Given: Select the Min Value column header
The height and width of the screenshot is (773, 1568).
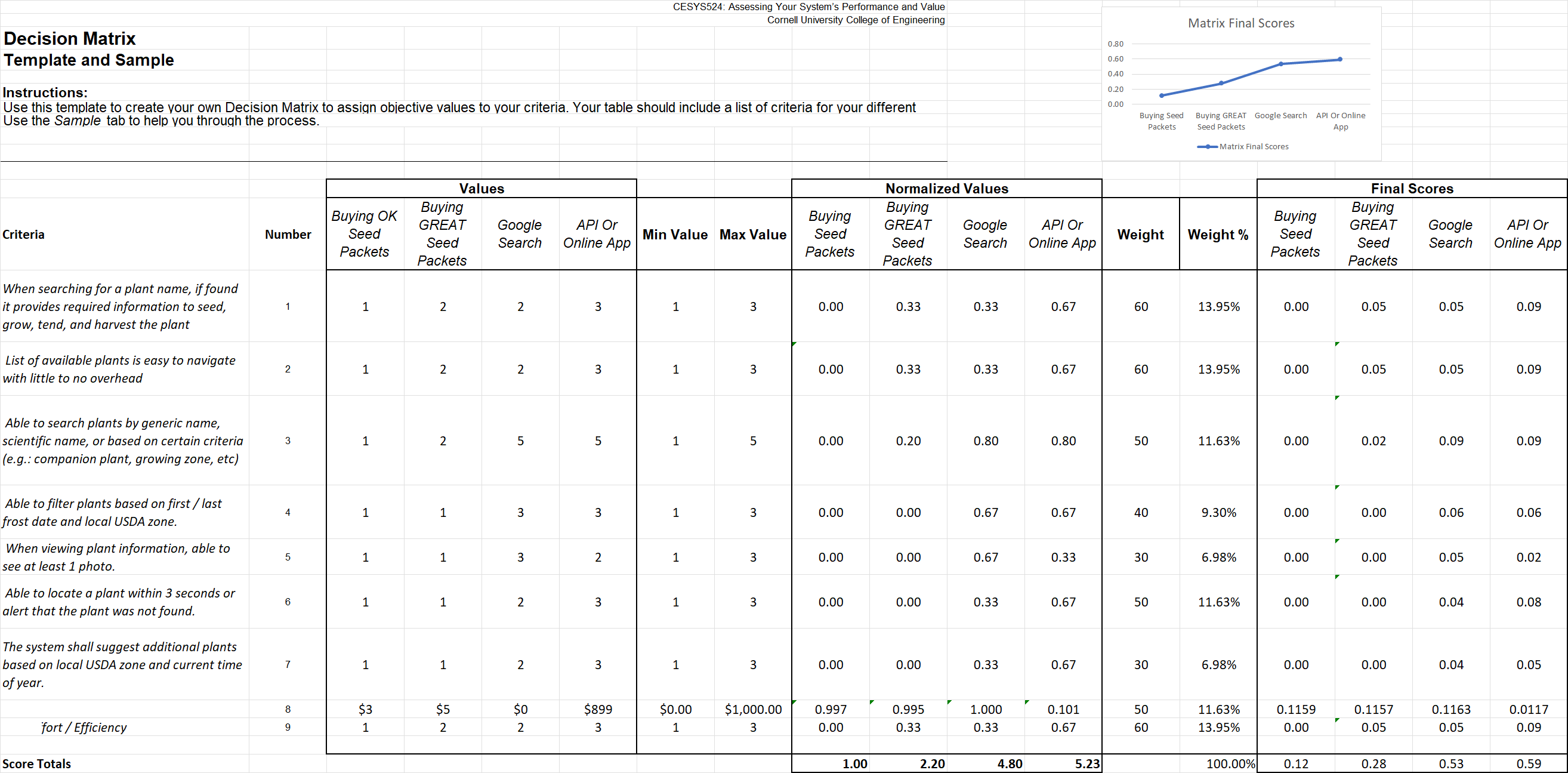Looking at the screenshot, I should click(x=674, y=235).
